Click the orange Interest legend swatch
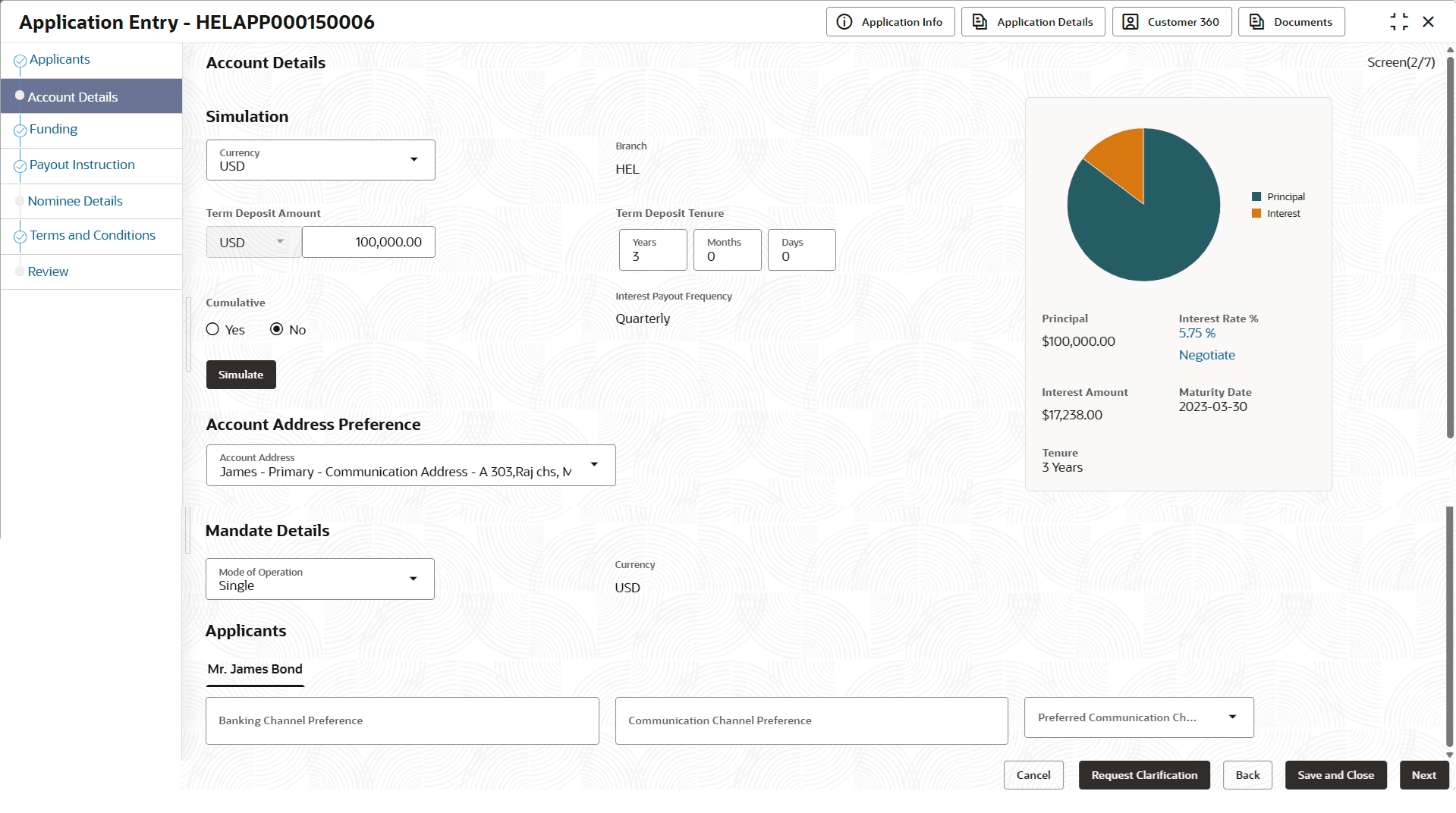The image size is (1456, 813). tap(1256, 214)
